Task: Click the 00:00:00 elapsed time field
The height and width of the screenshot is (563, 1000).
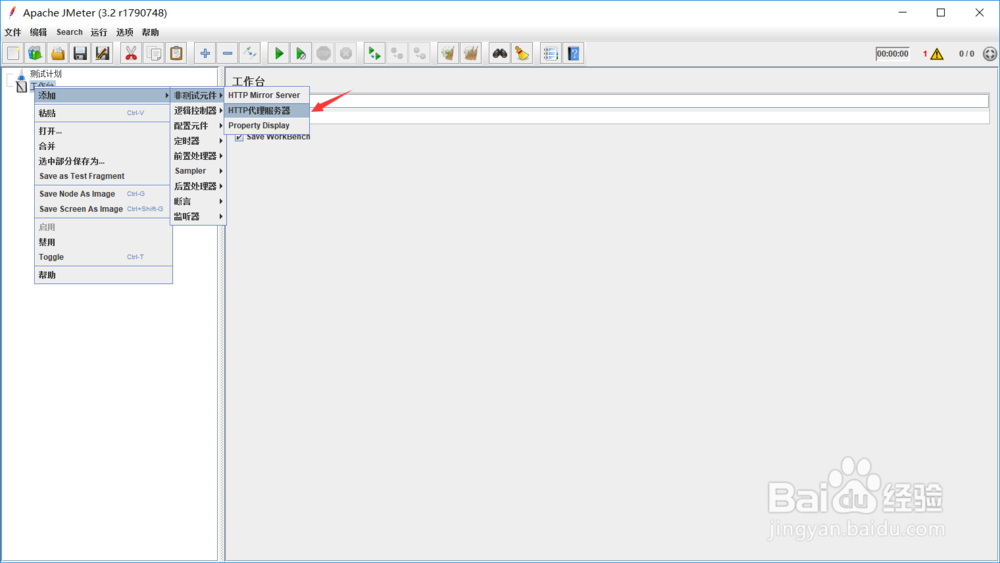Action: pyautogui.click(x=892, y=54)
